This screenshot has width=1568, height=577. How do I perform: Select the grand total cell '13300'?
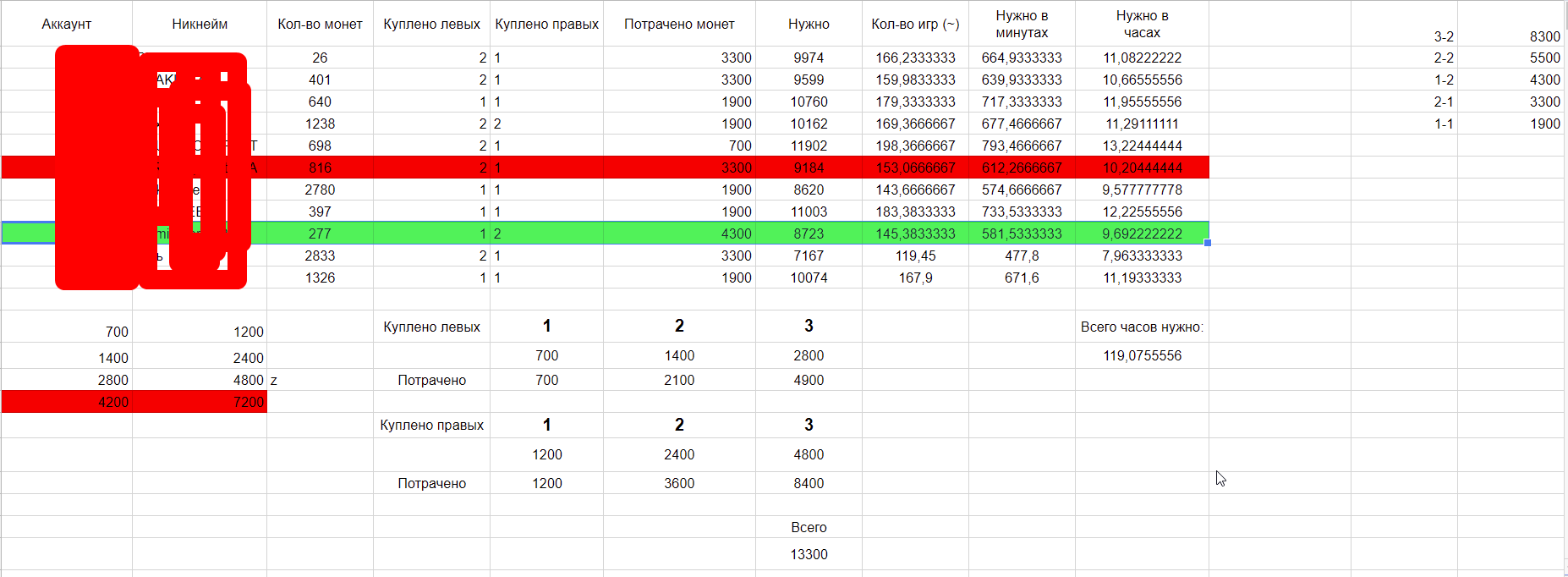click(x=809, y=554)
